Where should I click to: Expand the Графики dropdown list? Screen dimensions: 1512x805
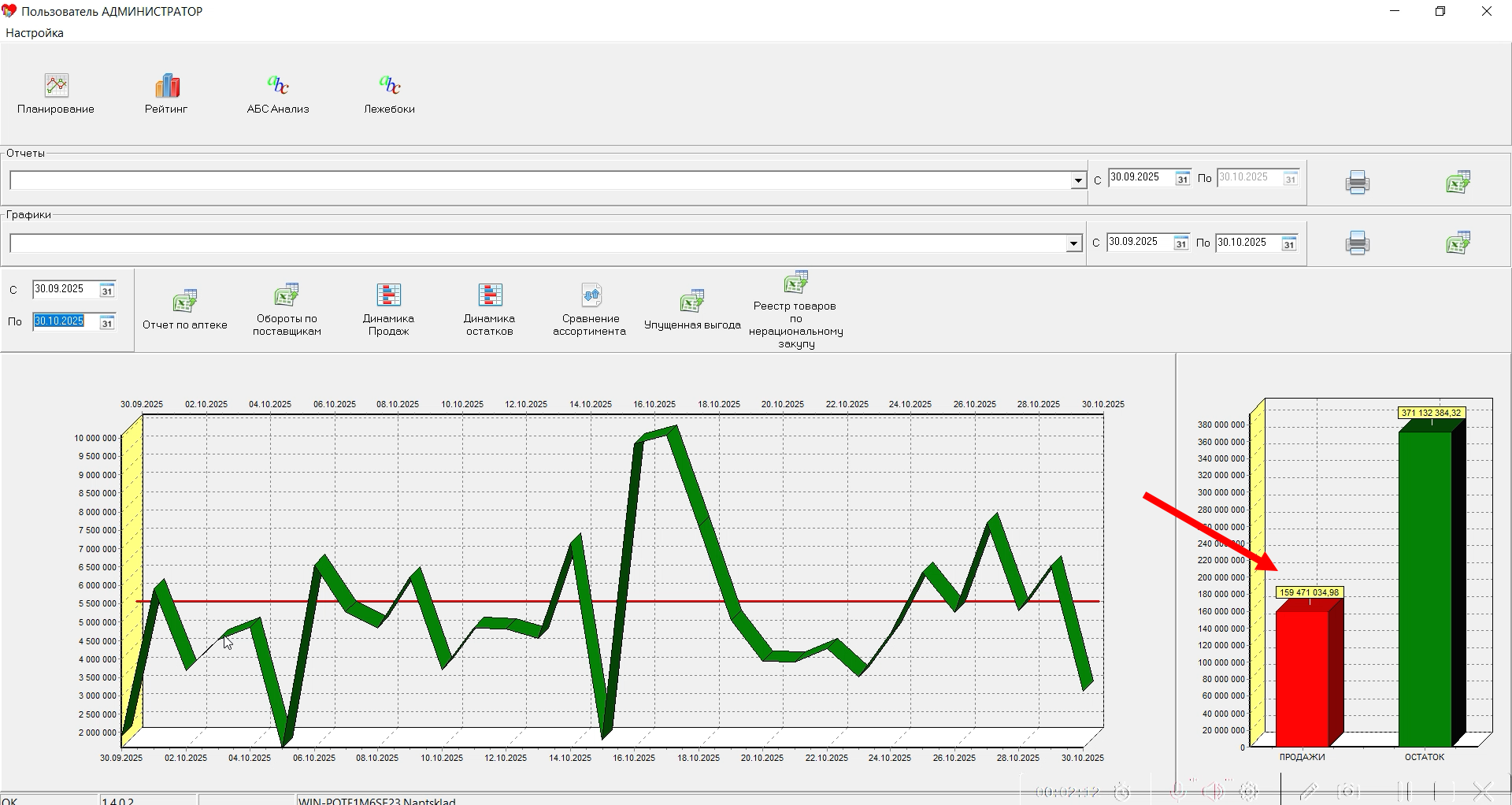pos(1073,244)
